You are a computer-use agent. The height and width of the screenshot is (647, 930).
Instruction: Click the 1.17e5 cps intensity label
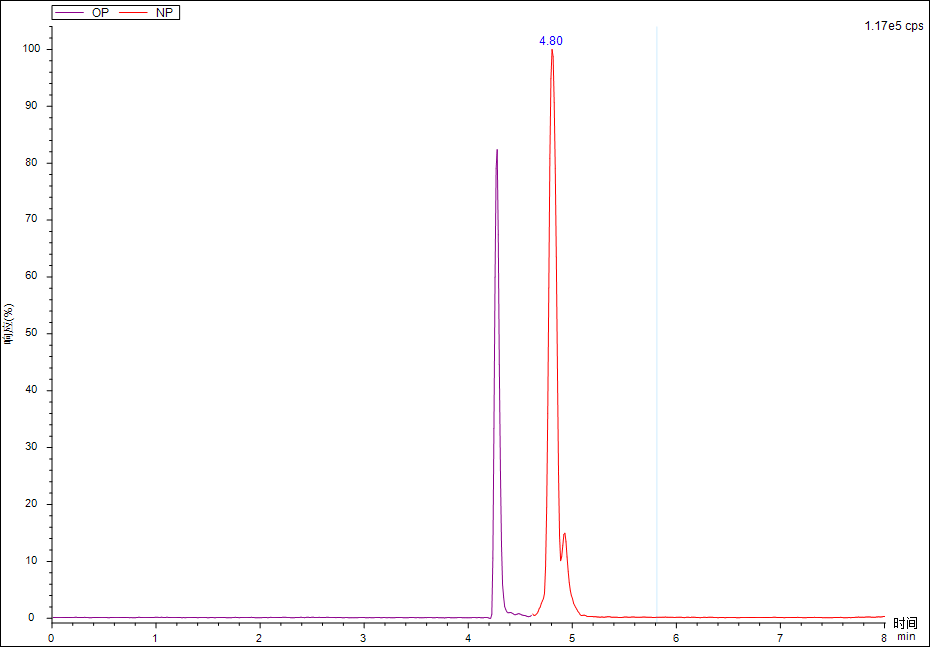click(x=894, y=26)
